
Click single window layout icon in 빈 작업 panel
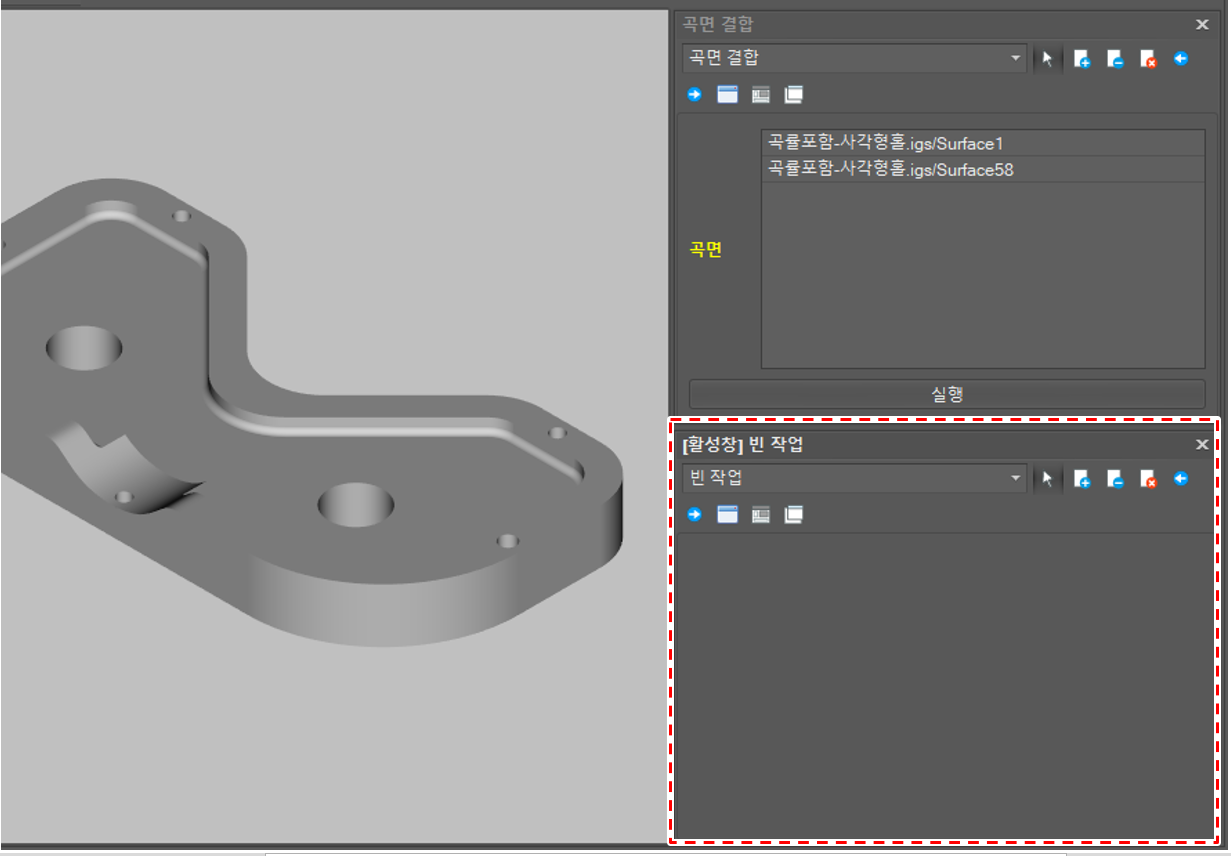tap(727, 515)
